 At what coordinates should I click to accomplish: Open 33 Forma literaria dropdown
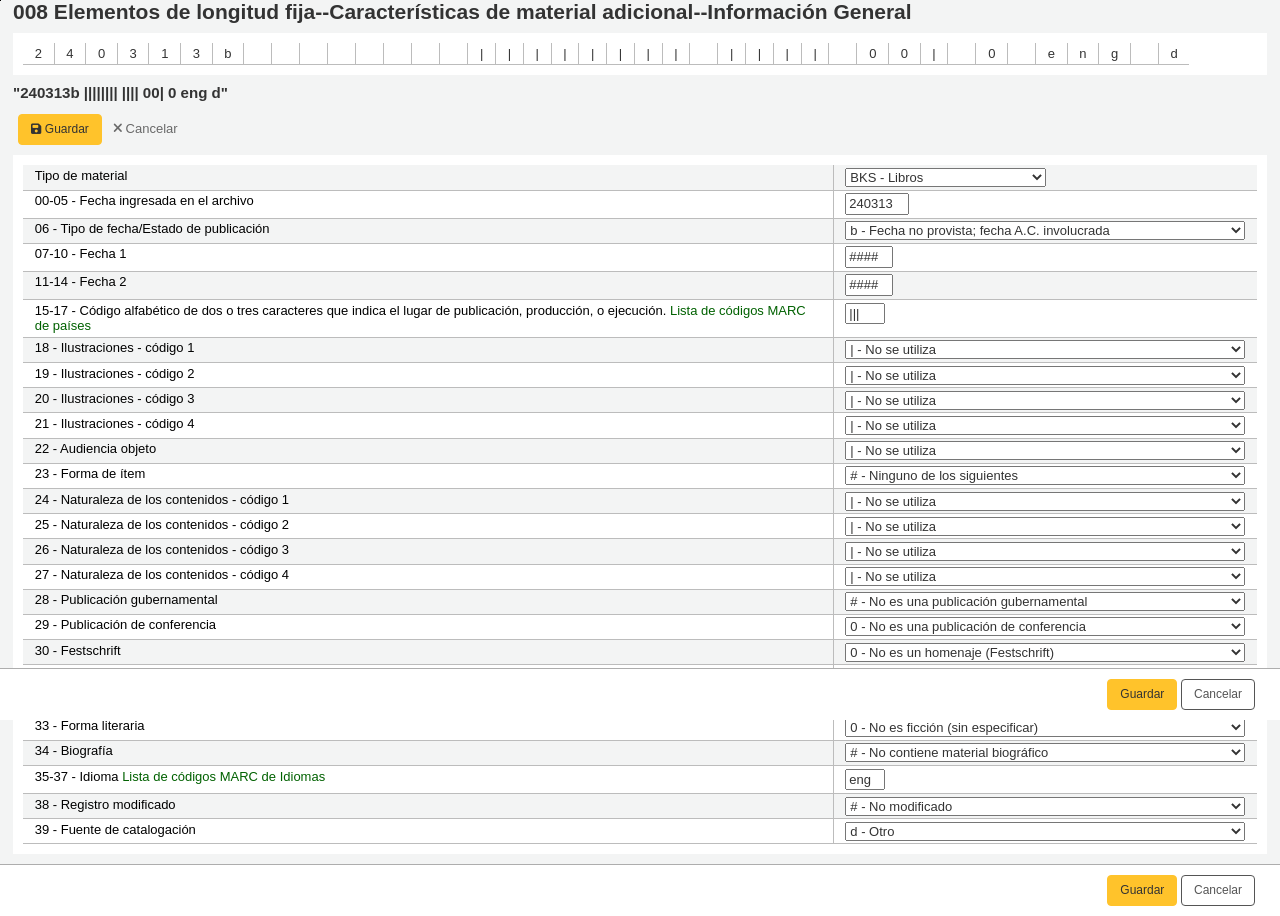point(1045,728)
